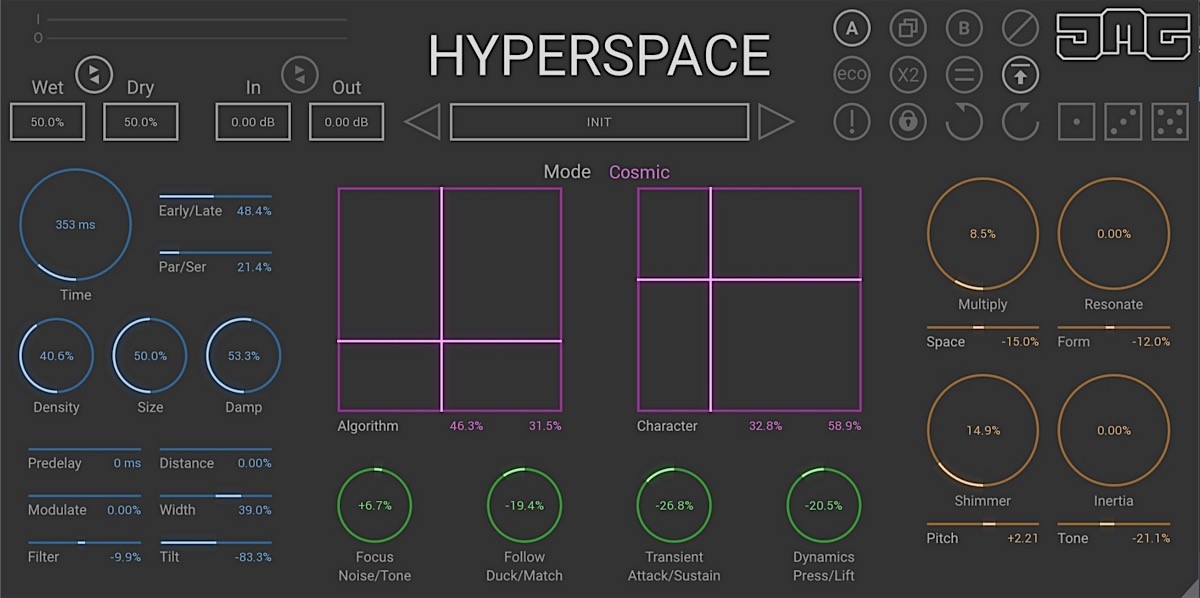
Task: Click inside the Algorithm XY pad
Action: tap(450, 299)
